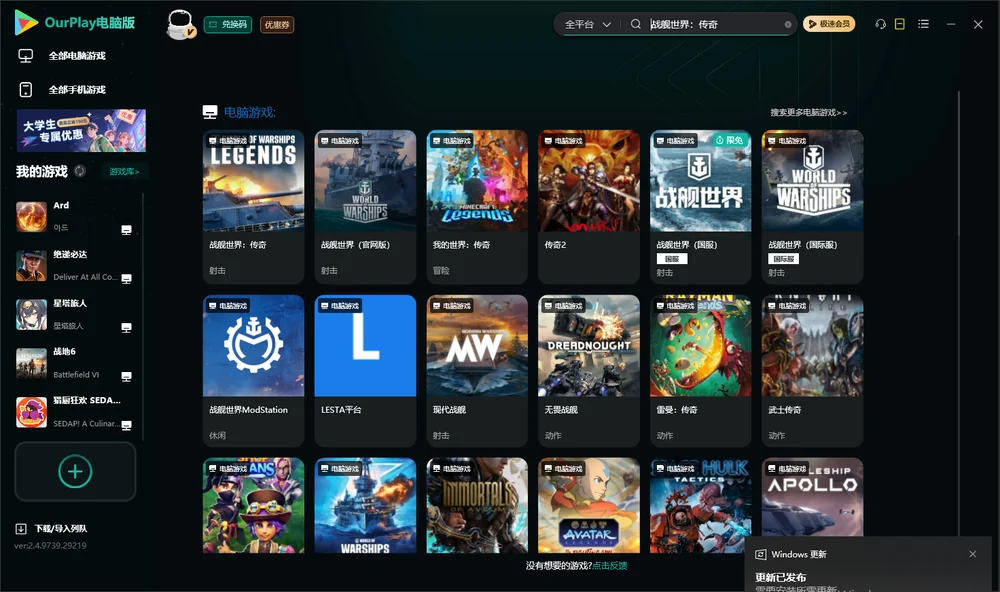The height and width of the screenshot is (592, 1000).
Task: Click the plus icon to add a game
Action: pos(75,471)
